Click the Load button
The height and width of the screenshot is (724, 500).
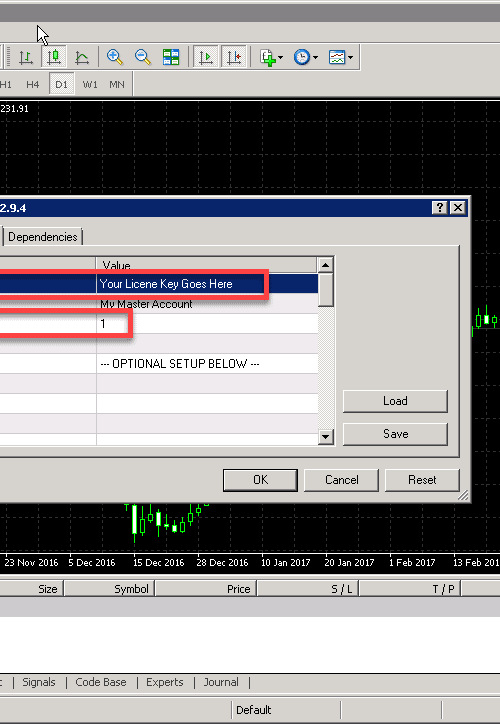coord(395,401)
